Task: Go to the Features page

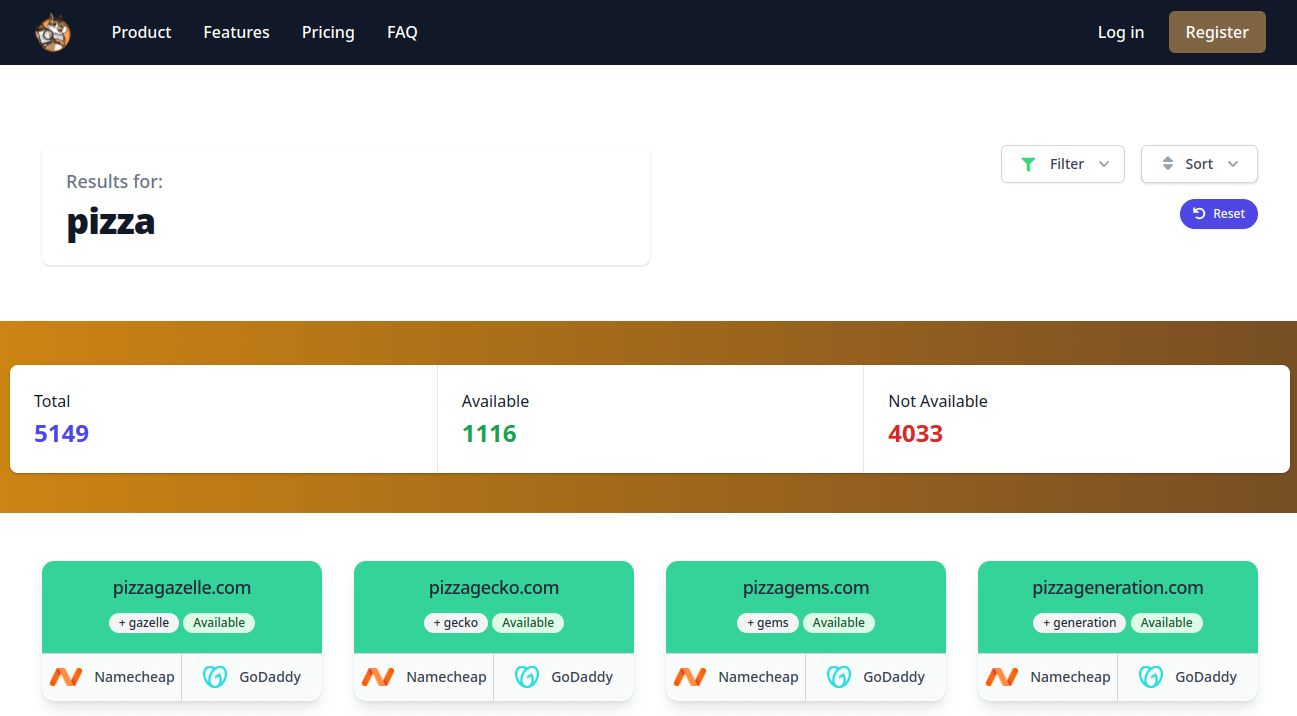Action: pyautogui.click(x=236, y=32)
